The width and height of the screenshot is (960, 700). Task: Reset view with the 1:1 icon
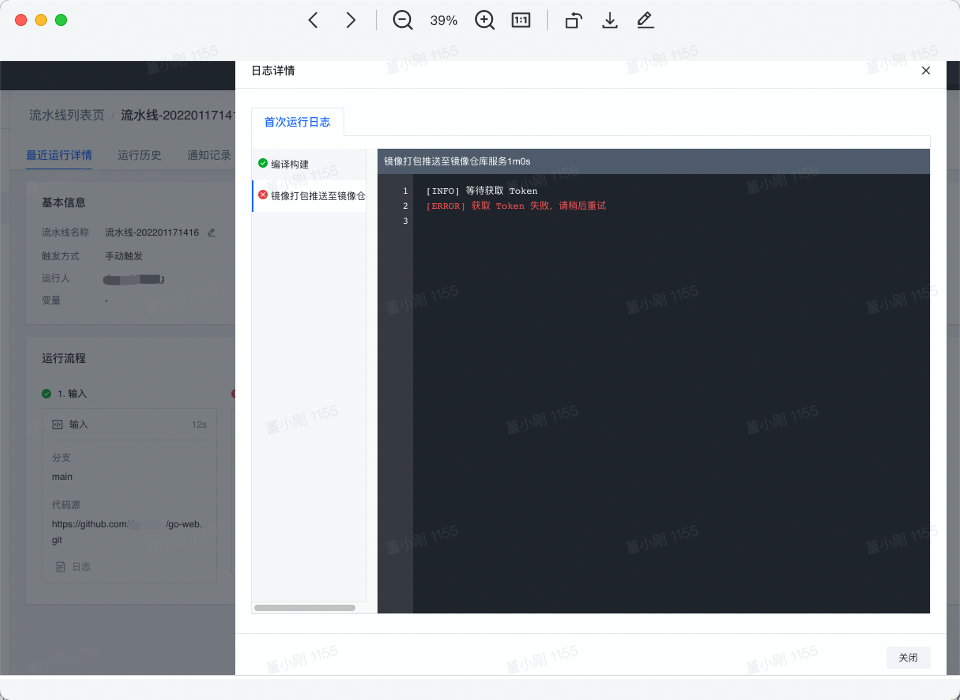coord(521,20)
